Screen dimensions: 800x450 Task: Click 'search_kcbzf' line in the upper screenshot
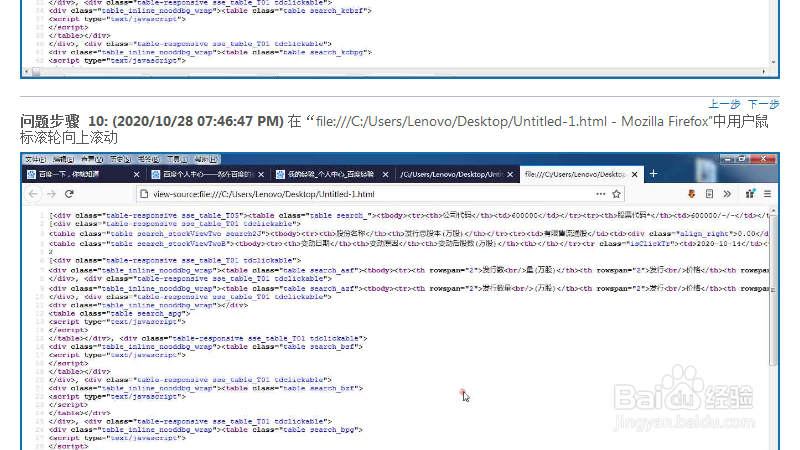[x=210, y=11]
